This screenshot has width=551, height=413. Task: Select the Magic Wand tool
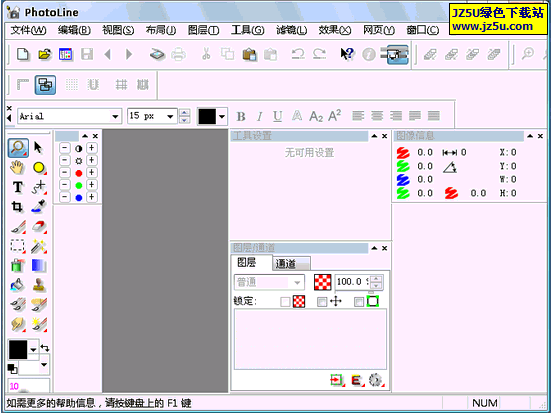tap(39, 246)
